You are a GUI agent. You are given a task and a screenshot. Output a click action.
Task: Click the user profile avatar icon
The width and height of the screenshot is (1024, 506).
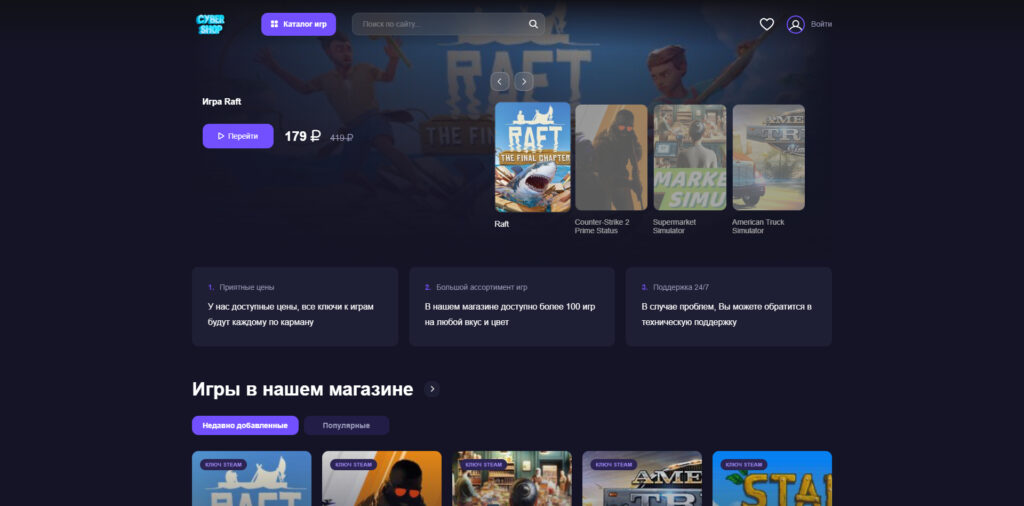click(795, 24)
